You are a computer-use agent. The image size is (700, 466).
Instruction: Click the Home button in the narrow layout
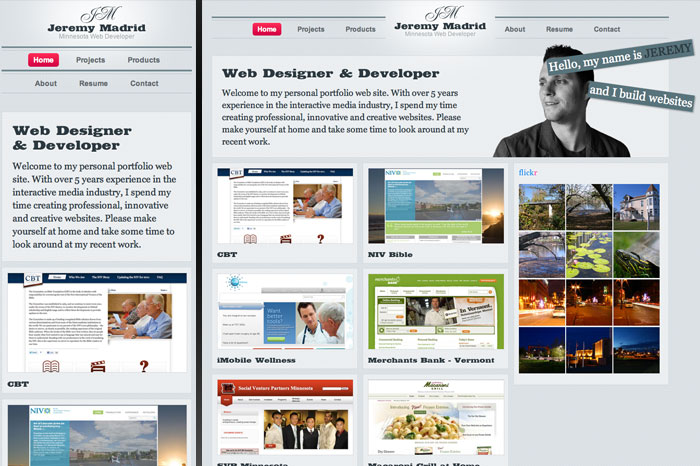[43, 60]
